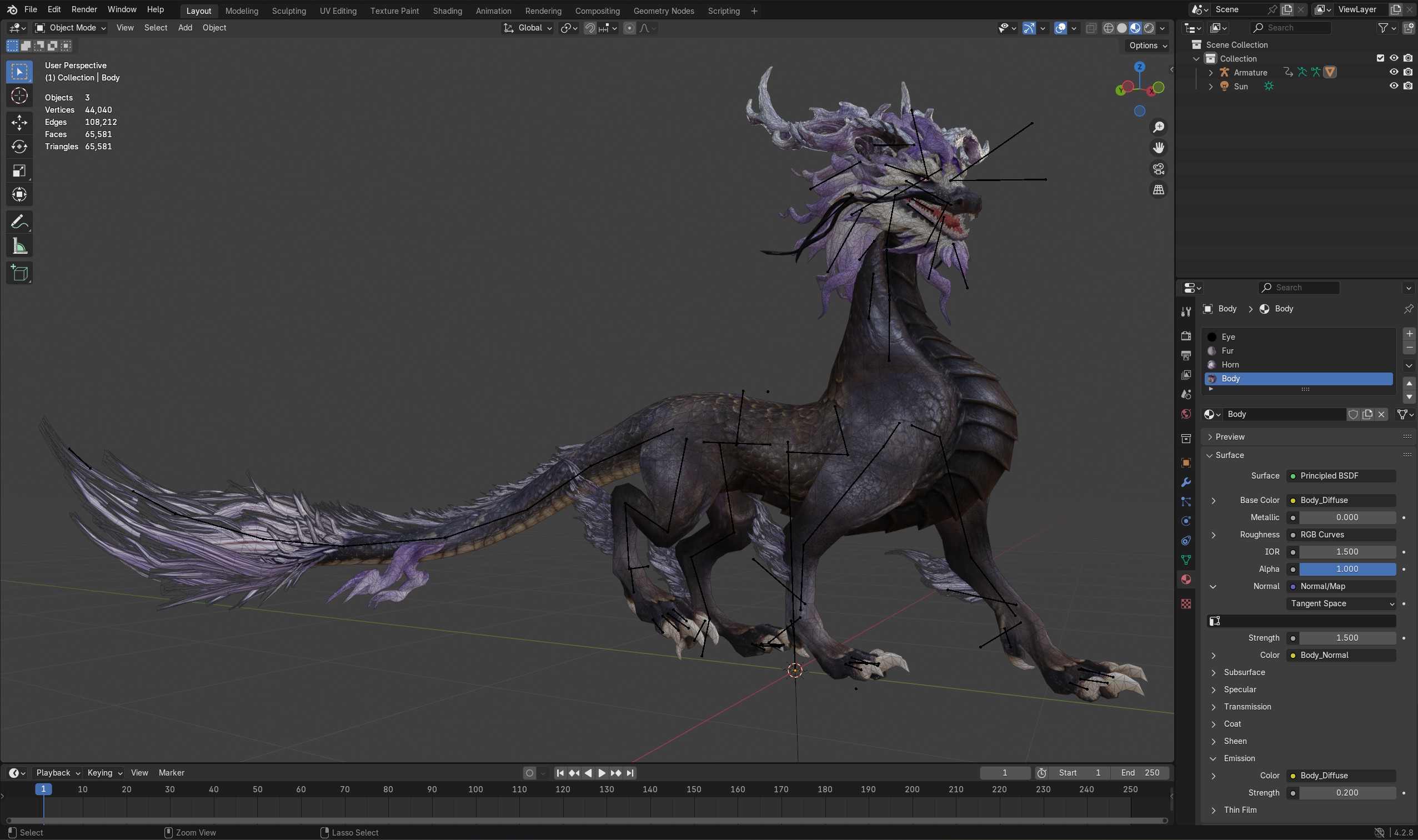Open the Tangent Space dropdown
The image size is (1418, 840).
(1340, 603)
